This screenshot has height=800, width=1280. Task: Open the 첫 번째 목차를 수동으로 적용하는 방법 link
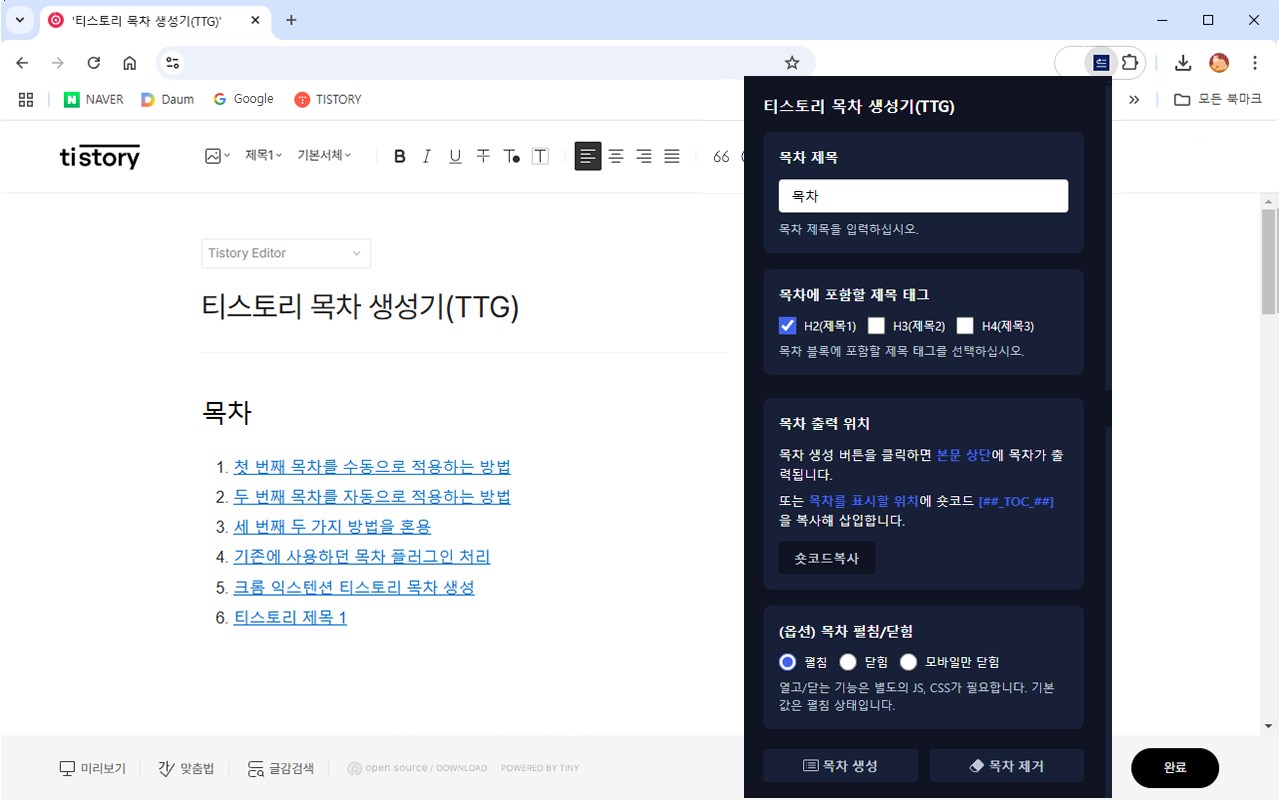[x=372, y=467]
